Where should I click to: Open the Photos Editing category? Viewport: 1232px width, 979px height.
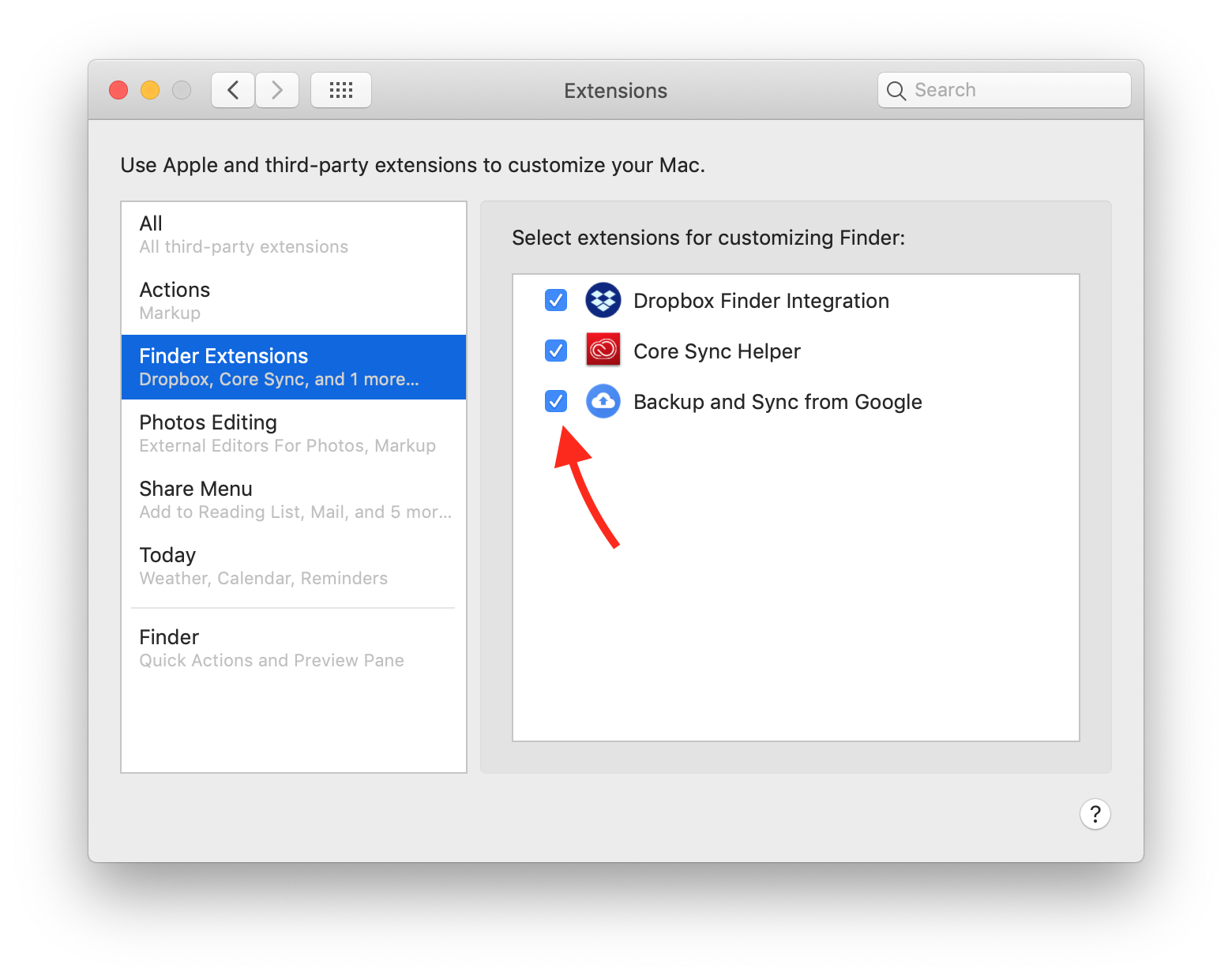pyautogui.click(x=294, y=433)
